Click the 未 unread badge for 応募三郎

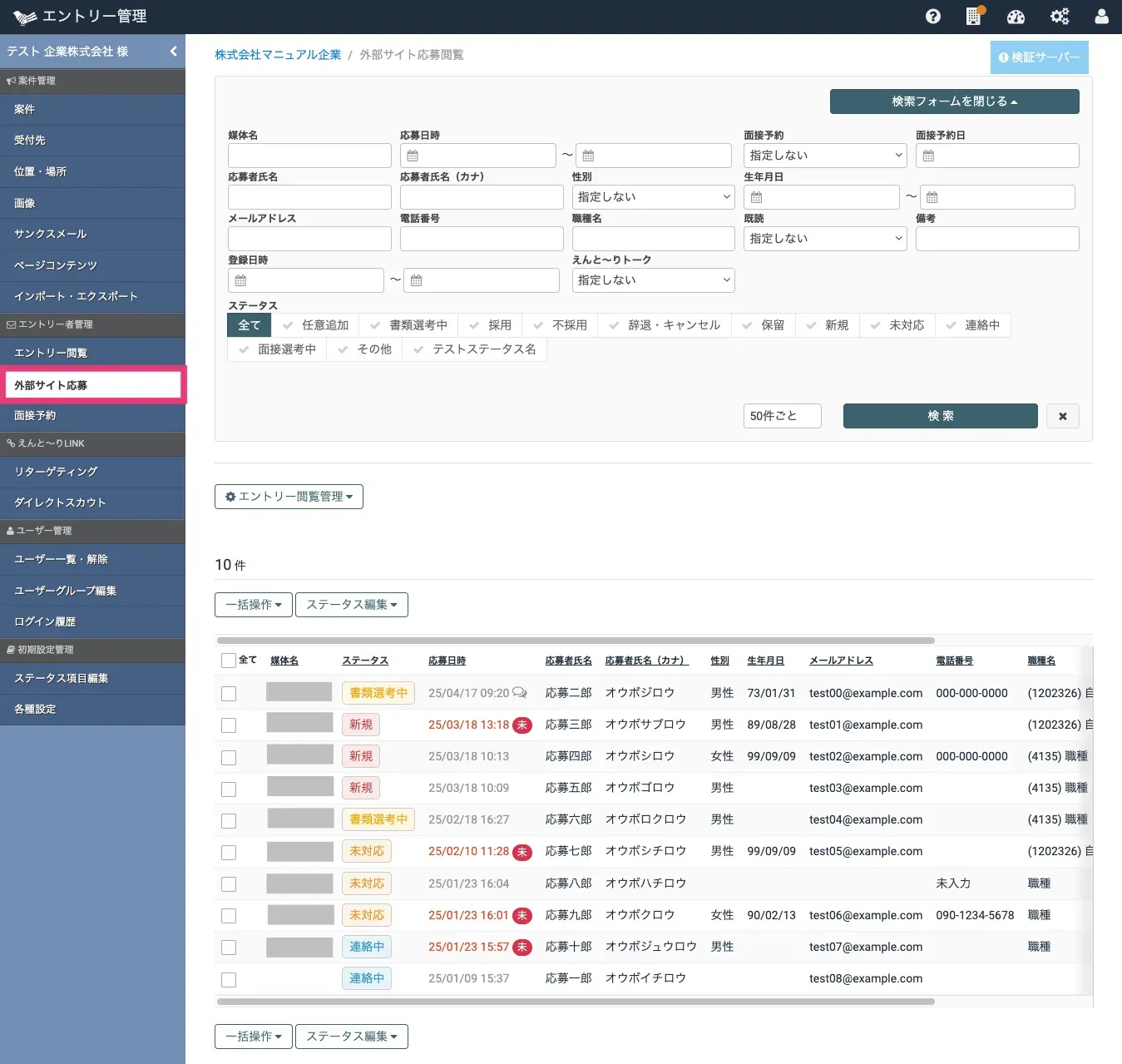point(522,725)
